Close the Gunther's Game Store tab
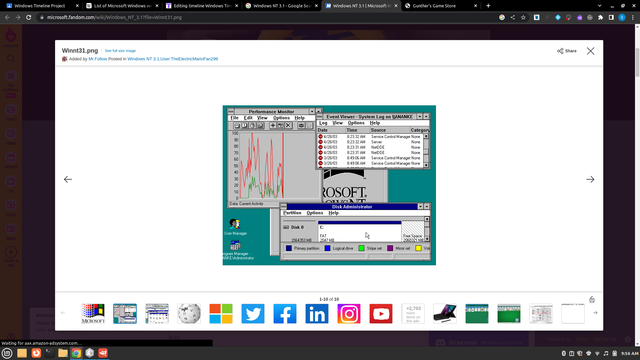The width and height of the screenshot is (640, 360). tap(476, 6)
